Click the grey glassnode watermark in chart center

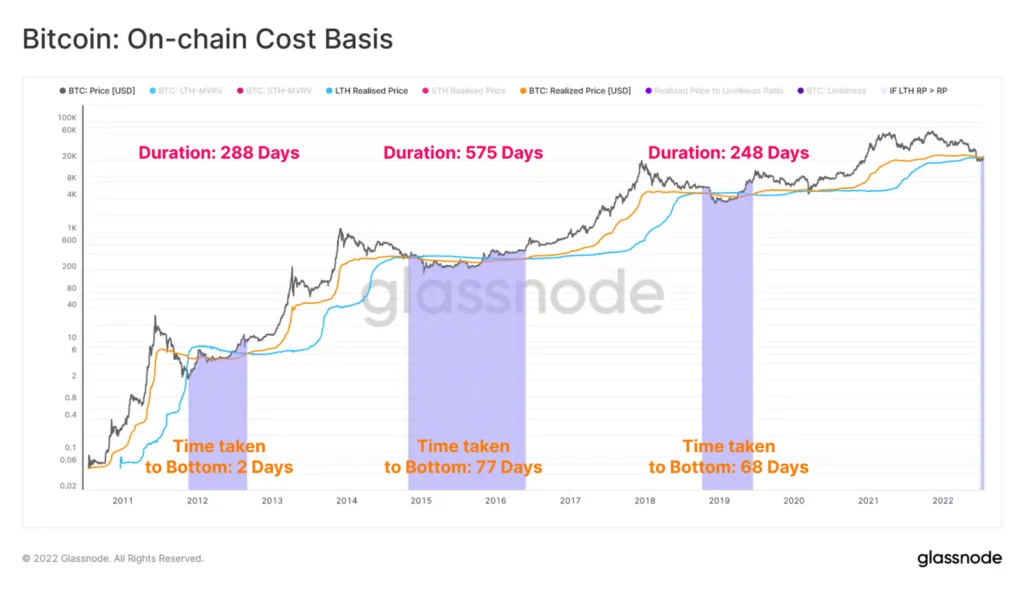coord(513,294)
